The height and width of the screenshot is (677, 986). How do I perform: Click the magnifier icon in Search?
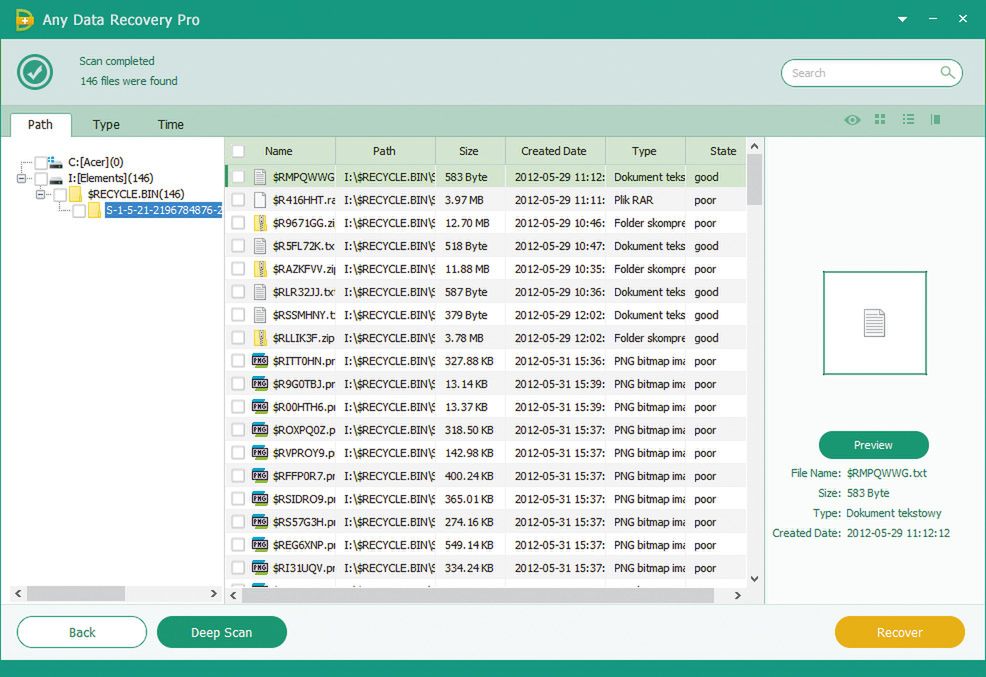(x=947, y=73)
